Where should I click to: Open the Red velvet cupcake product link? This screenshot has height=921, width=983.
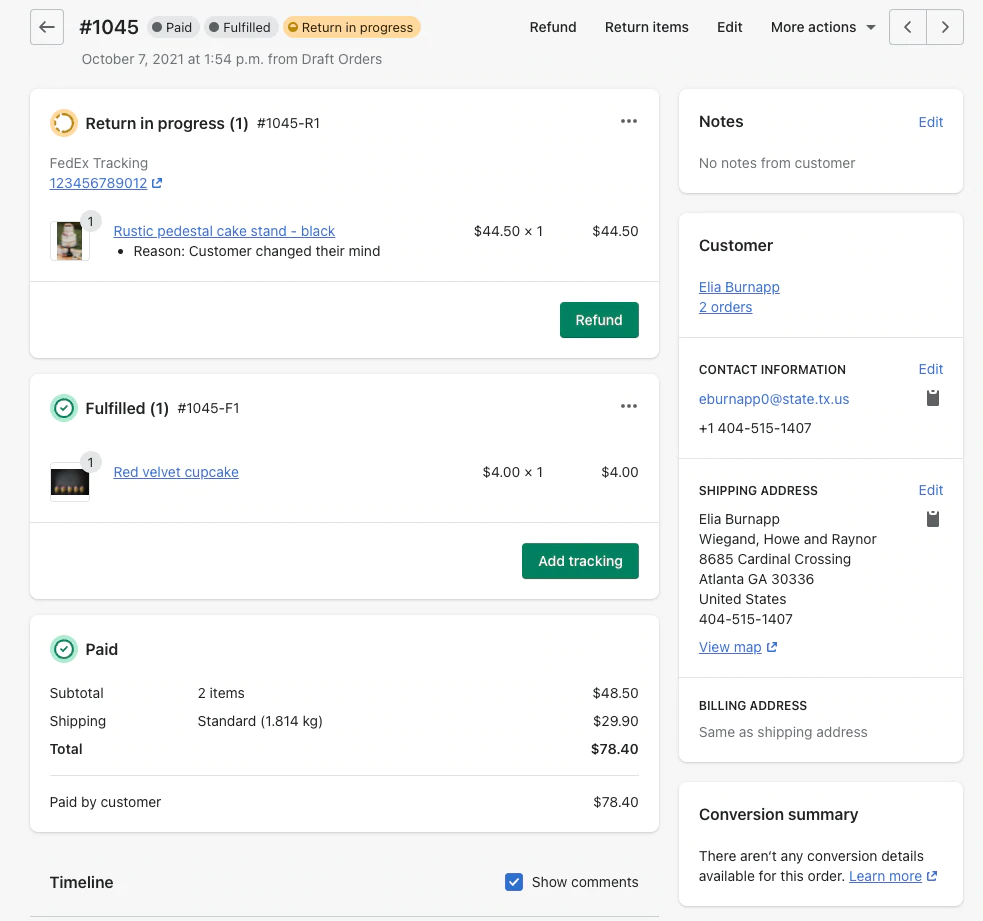176,472
